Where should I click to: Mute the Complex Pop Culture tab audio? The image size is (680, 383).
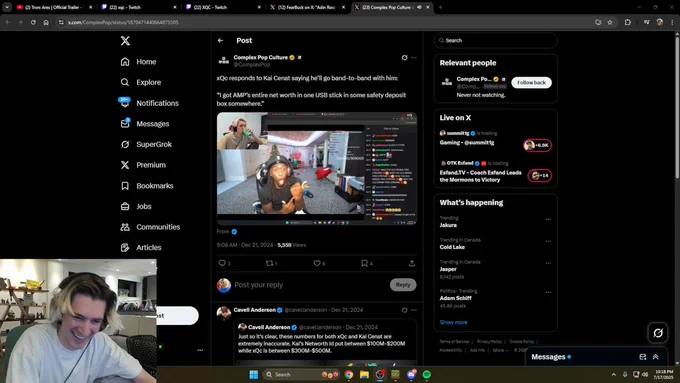tap(419, 7)
